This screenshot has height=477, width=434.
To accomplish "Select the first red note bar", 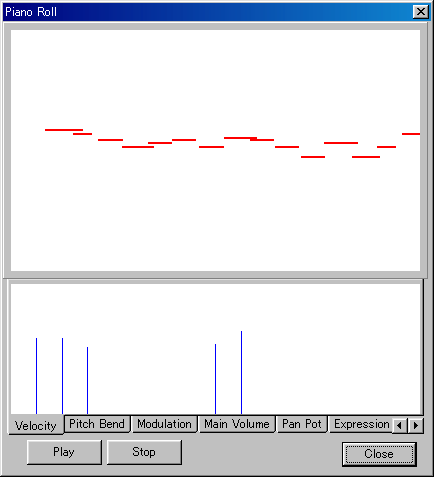I will coord(64,130).
